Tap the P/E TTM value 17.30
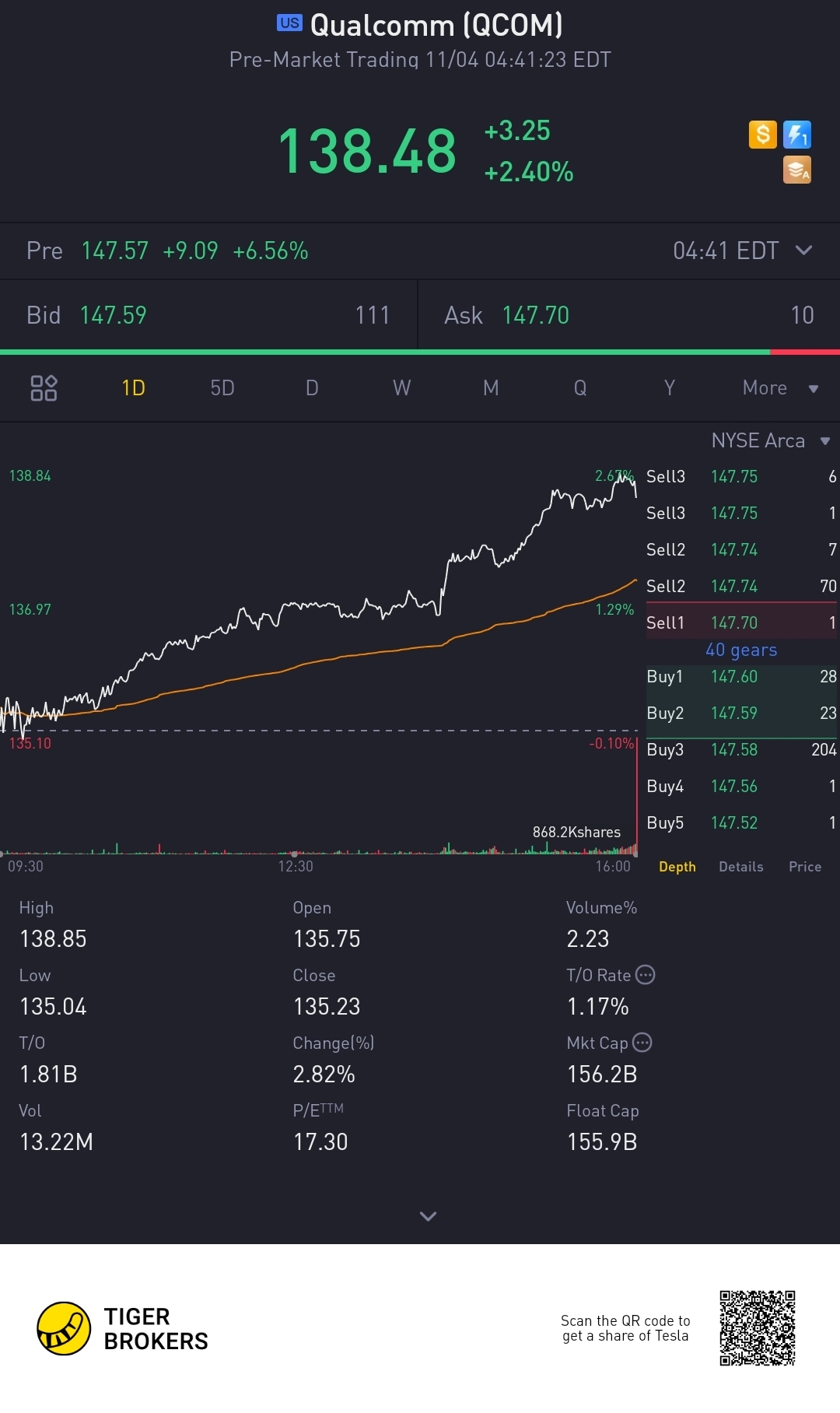 [320, 1141]
